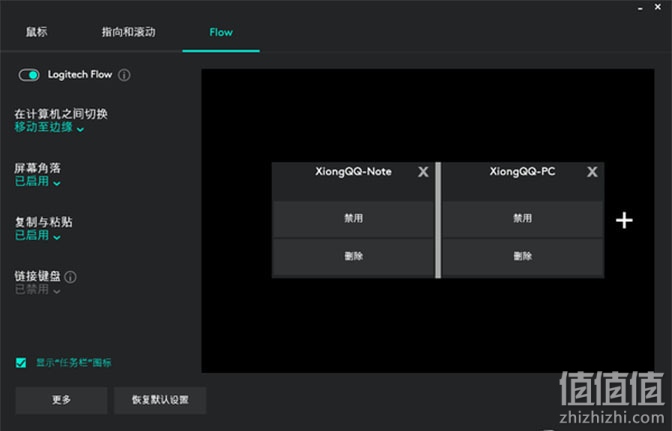This screenshot has width=672, height=431.
Task: Click 禁用 under XiongQQ-Note
Action: (x=353, y=218)
